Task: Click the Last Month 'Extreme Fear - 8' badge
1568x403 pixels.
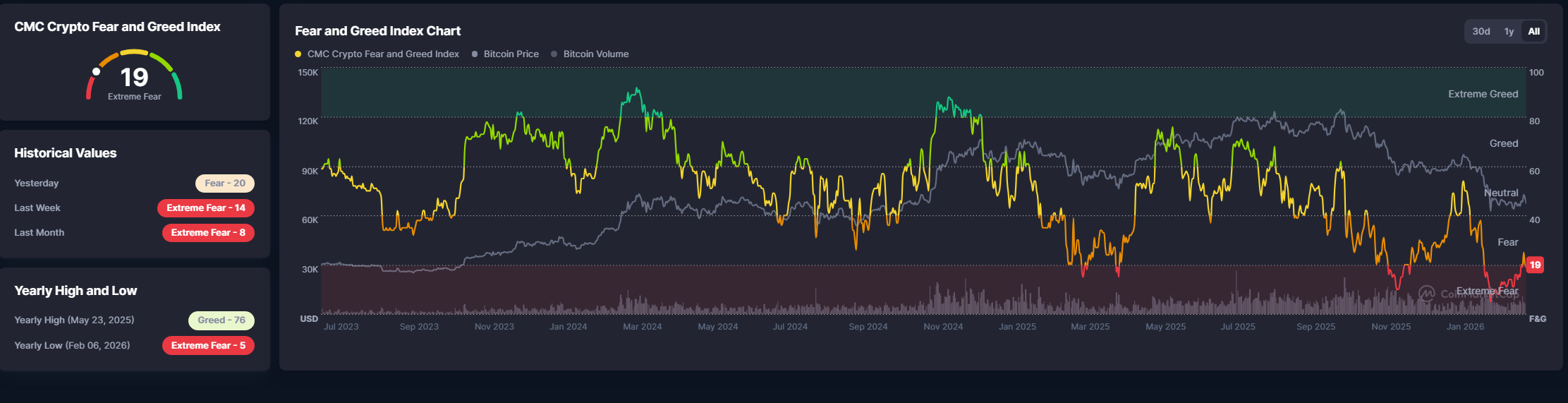Action: click(x=208, y=233)
